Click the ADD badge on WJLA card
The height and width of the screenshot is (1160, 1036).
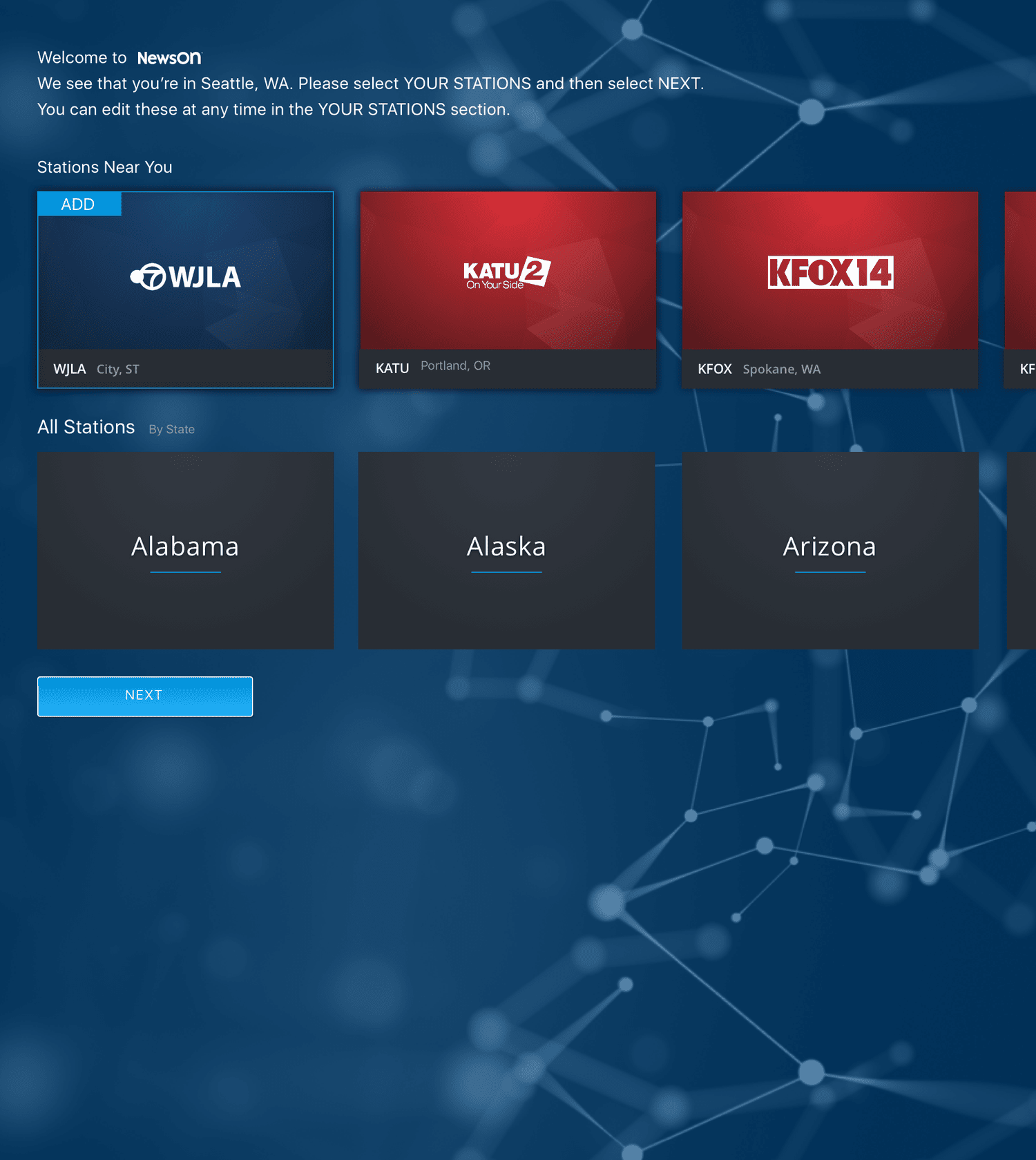coord(79,205)
